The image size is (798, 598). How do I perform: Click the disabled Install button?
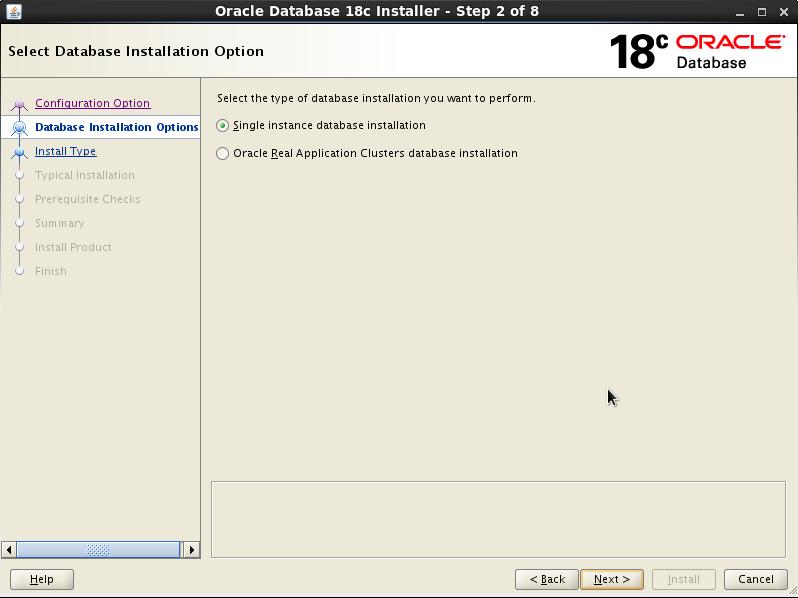(x=683, y=579)
